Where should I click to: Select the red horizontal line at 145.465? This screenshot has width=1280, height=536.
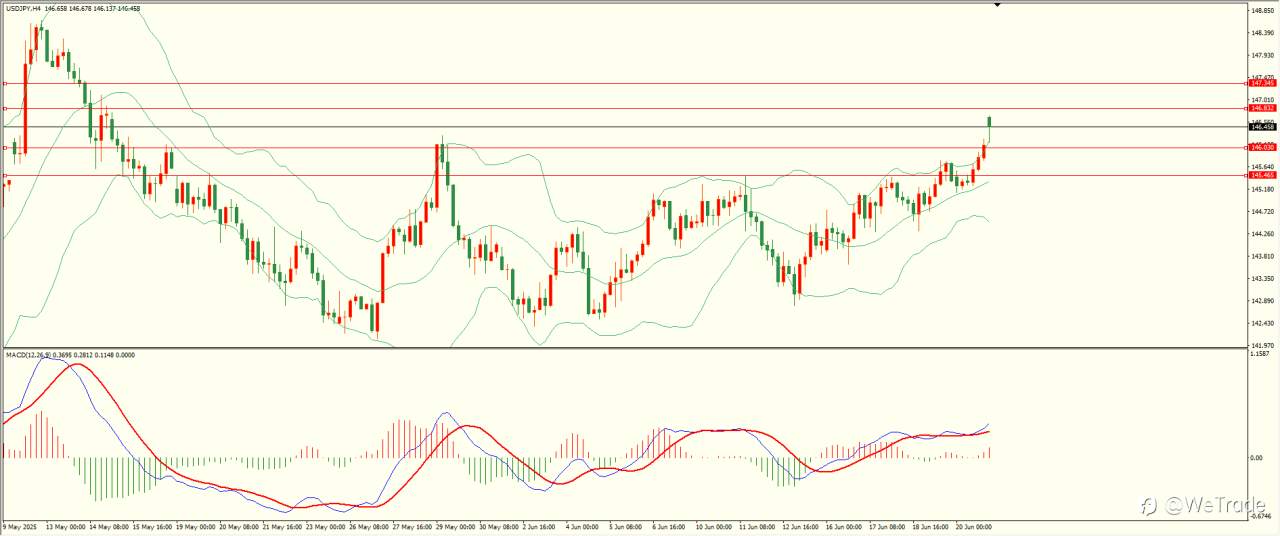click(x=625, y=175)
